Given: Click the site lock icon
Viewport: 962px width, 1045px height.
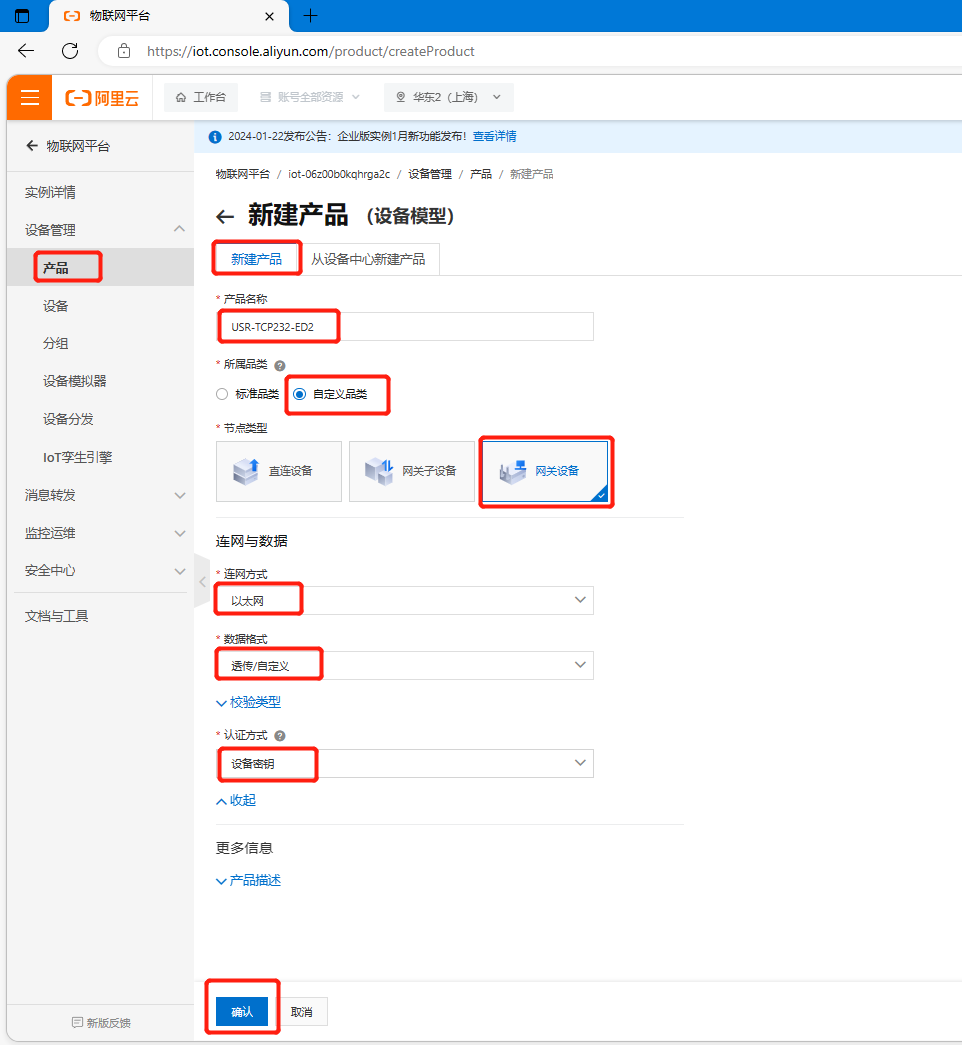Looking at the screenshot, I should (124, 51).
